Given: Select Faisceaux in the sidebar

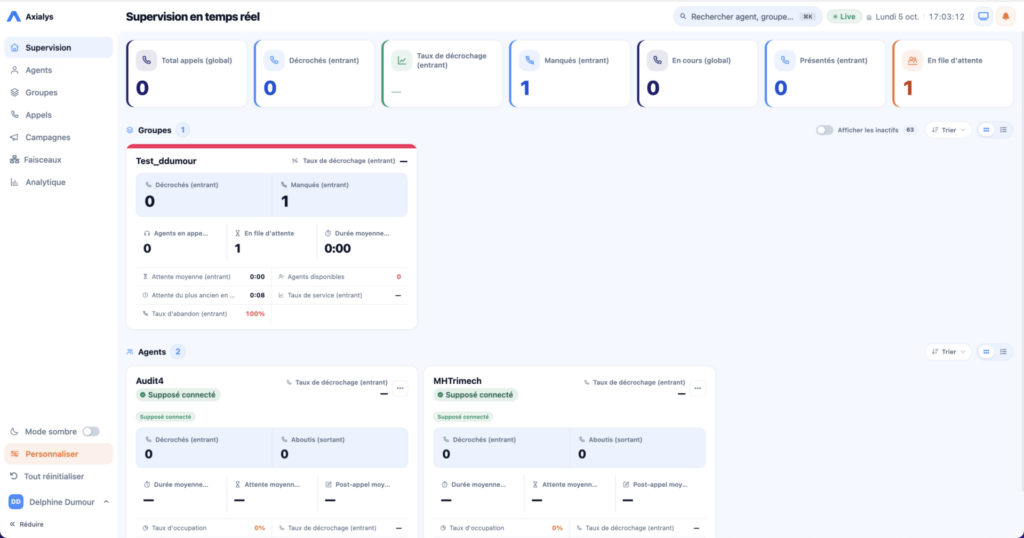Looking at the screenshot, I should click(58, 160).
